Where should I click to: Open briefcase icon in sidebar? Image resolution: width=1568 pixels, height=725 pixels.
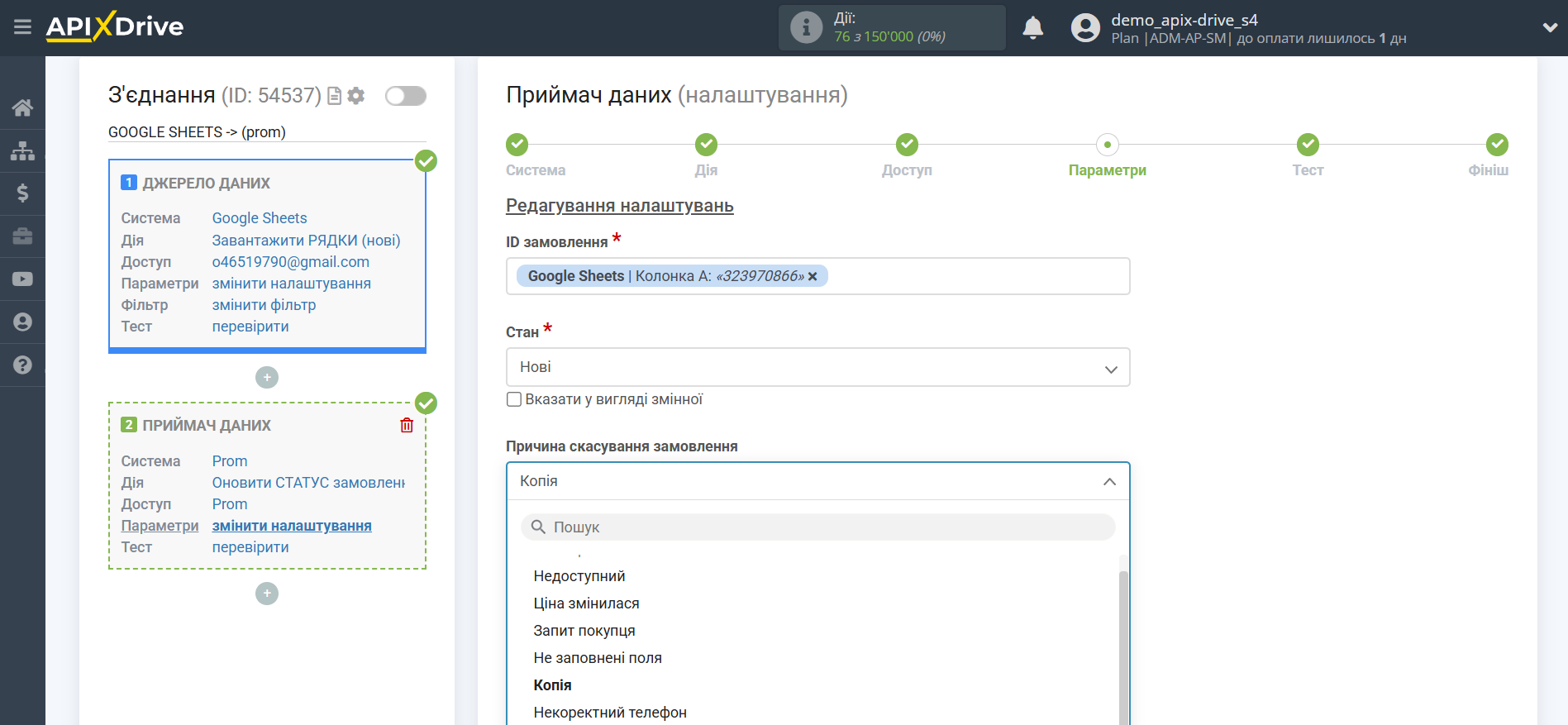pyautogui.click(x=22, y=236)
